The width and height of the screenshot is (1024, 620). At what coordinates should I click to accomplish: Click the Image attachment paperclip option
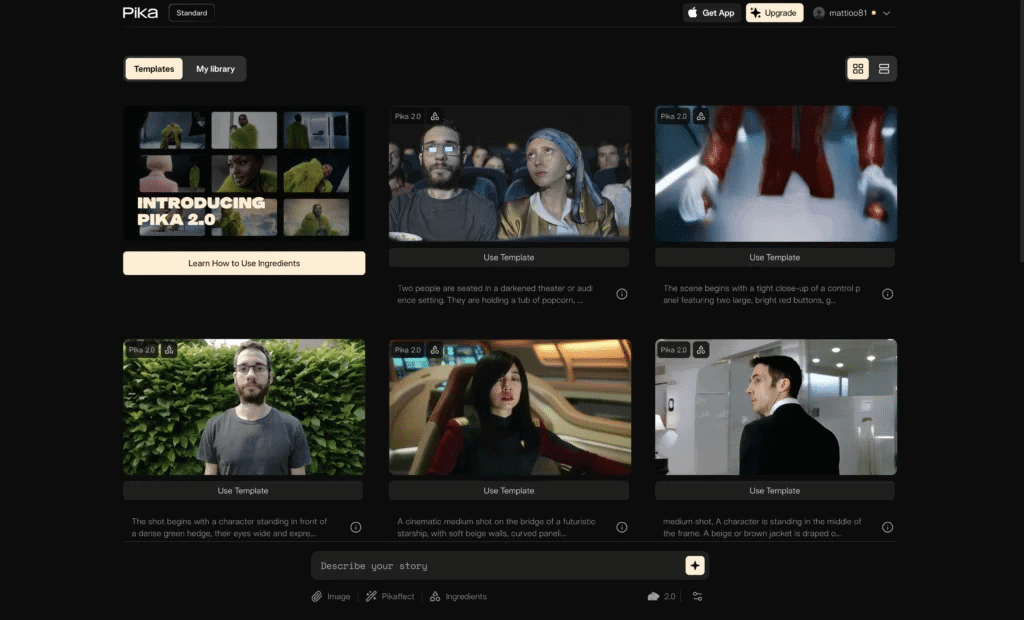click(x=331, y=597)
